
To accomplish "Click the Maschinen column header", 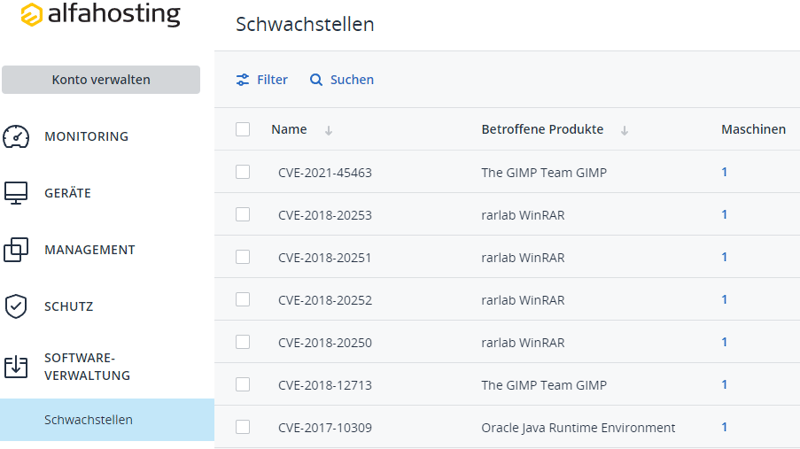I will click(753, 130).
